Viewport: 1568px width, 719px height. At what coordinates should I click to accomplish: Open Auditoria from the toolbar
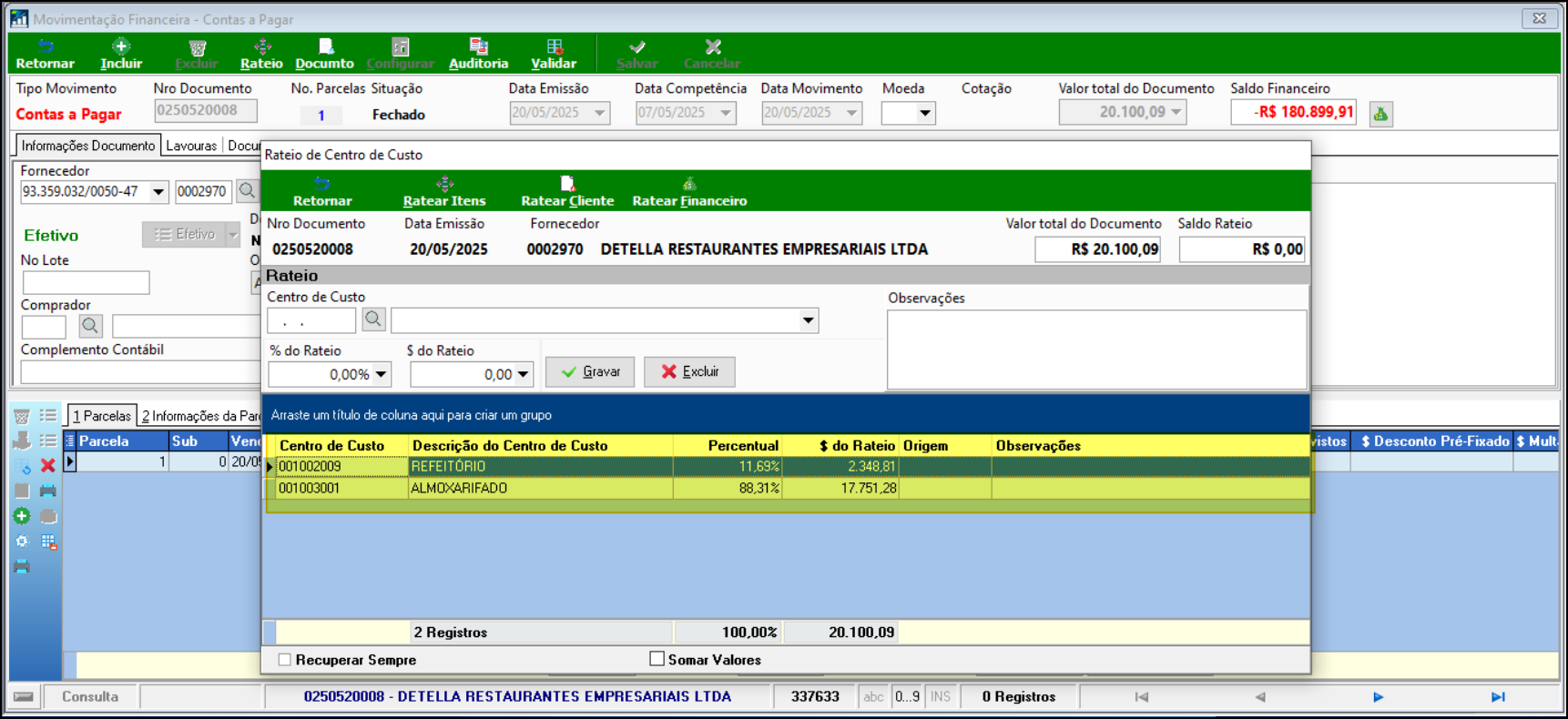point(478,54)
